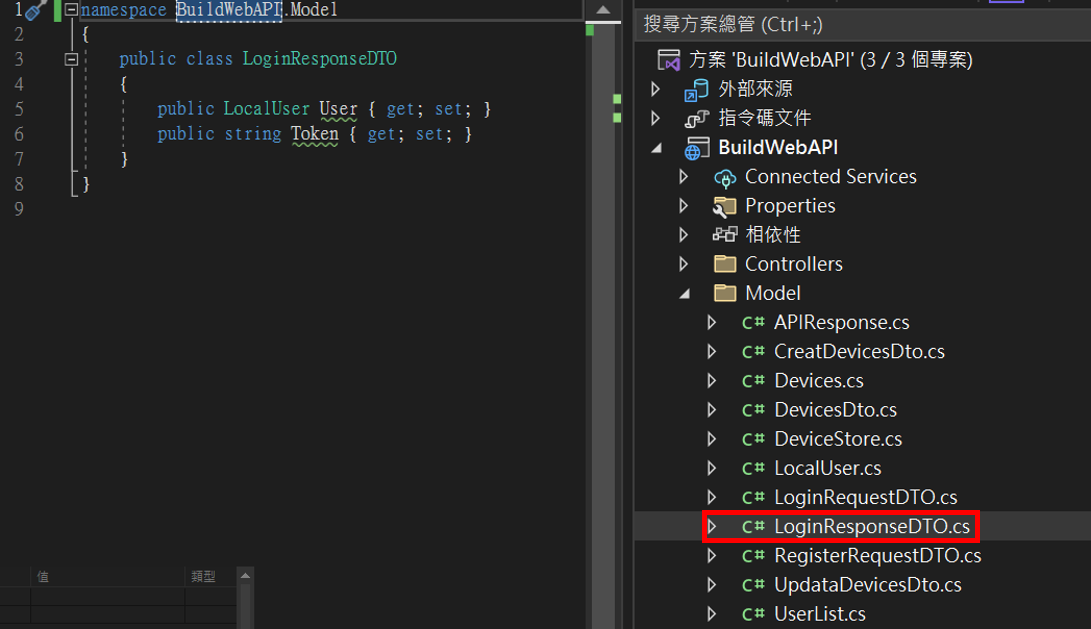Click the editor scrollbar up arrow
The image size is (1091, 629).
tap(603, 10)
